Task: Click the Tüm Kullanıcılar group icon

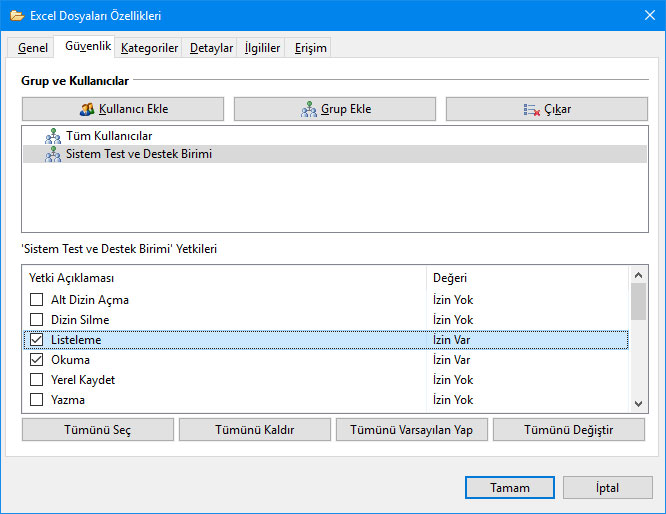Action: 53,136
